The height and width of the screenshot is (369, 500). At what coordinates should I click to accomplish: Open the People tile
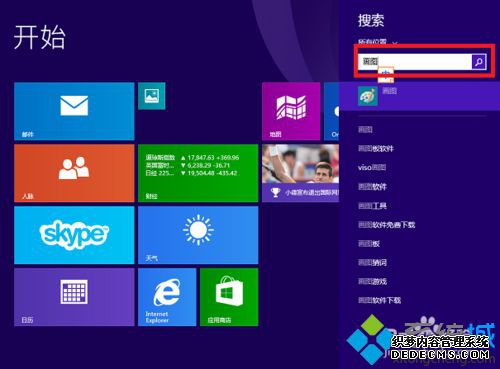tap(74, 173)
